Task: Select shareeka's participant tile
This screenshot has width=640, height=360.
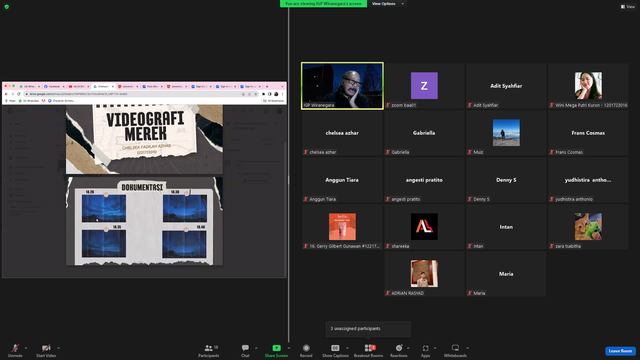Action: pos(424,227)
